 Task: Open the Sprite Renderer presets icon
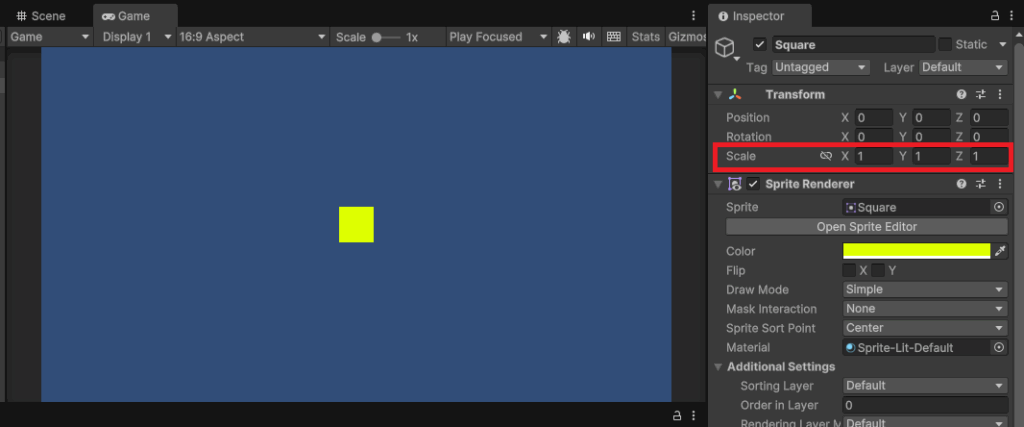pyautogui.click(x=980, y=185)
